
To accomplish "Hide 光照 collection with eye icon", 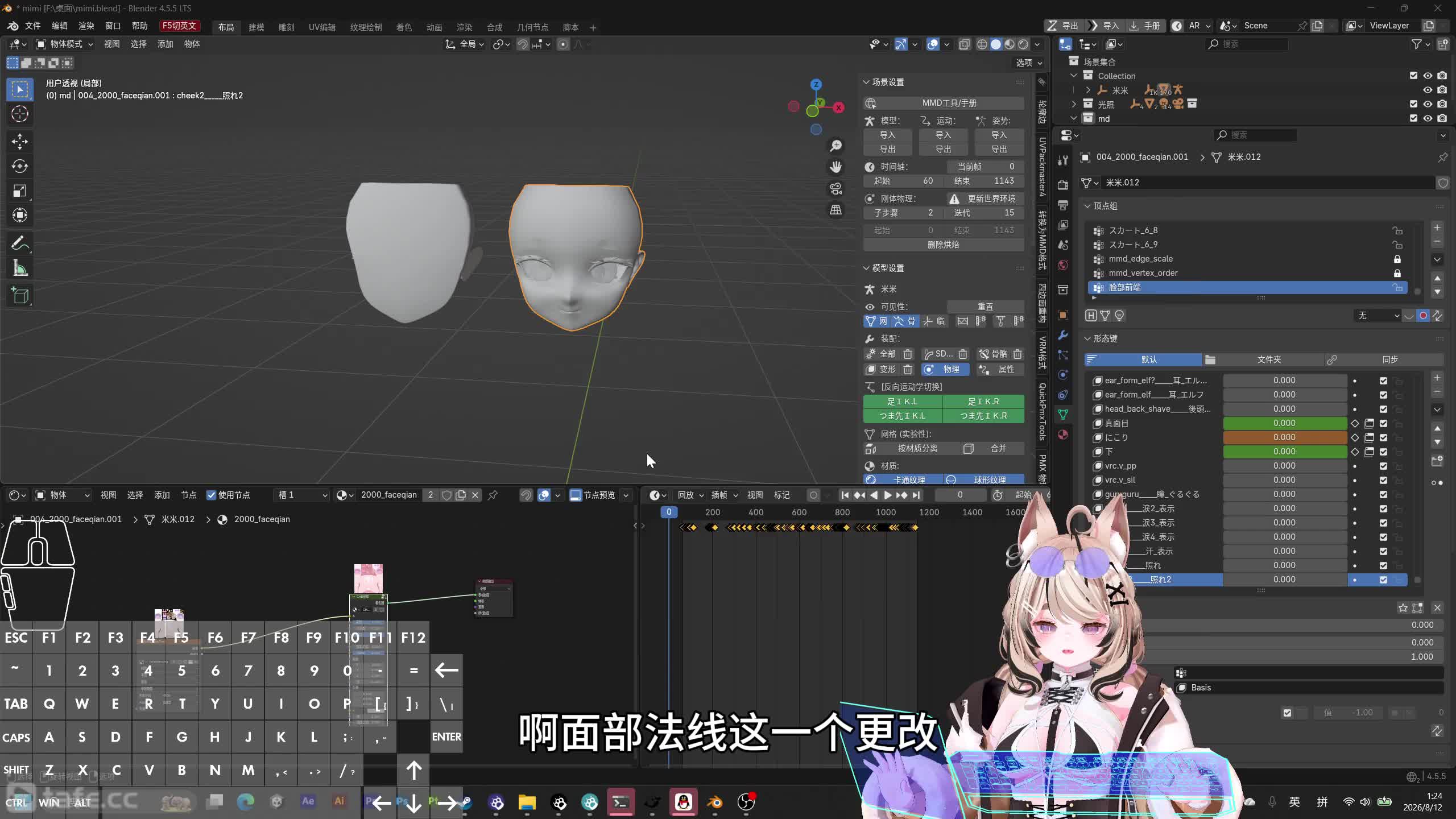I will tap(1428, 104).
